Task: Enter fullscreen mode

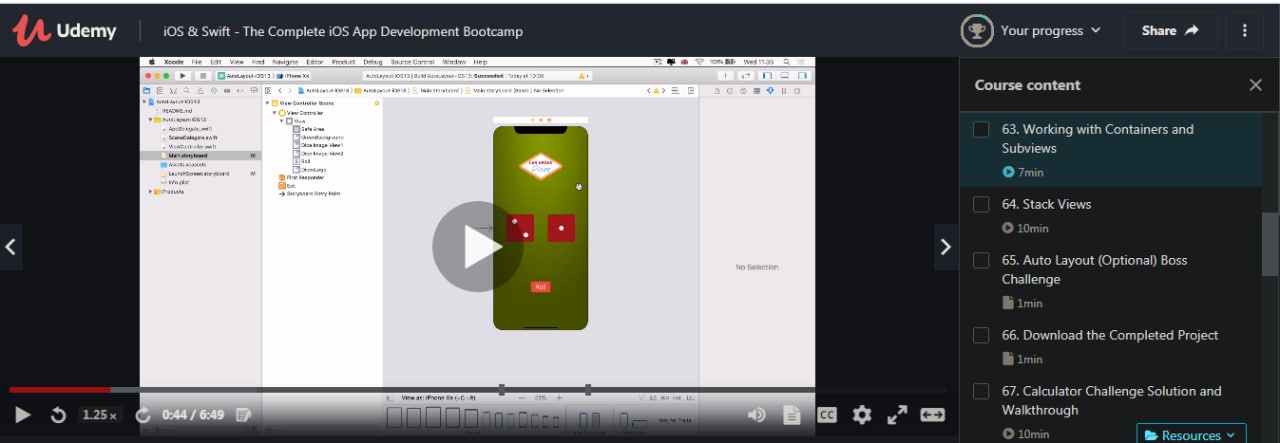Action: [897, 415]
